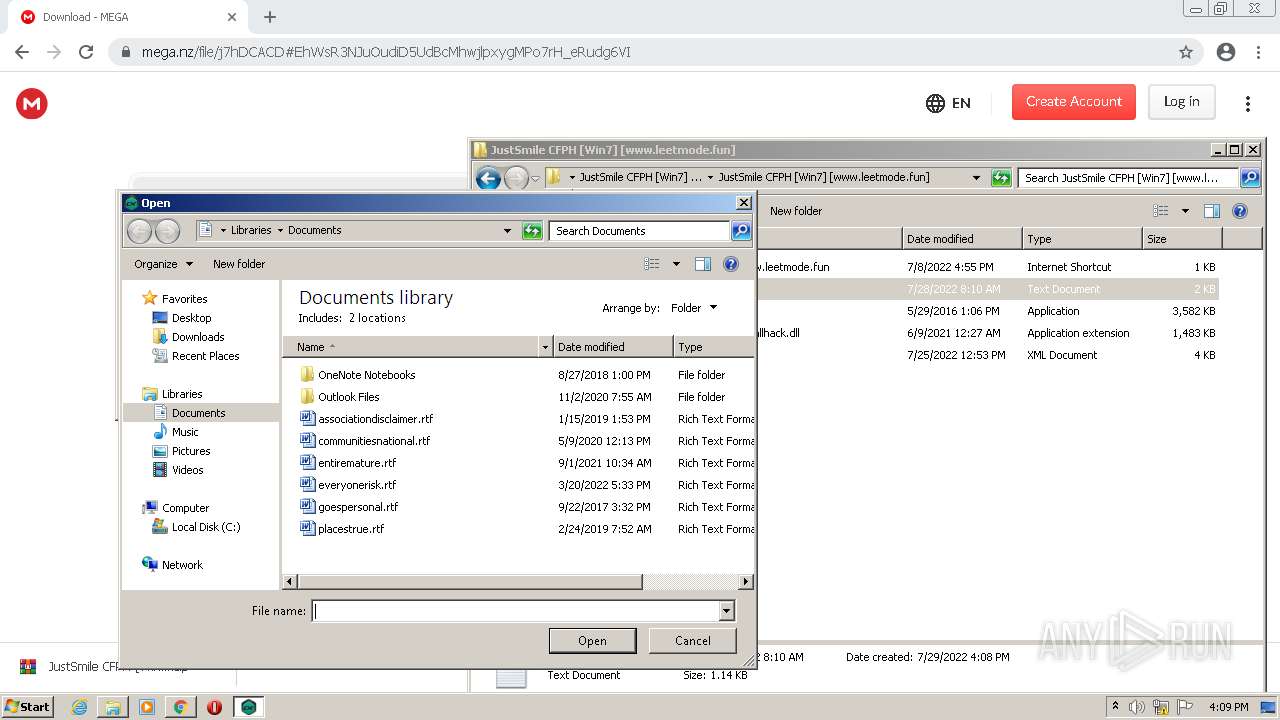Sort by the Date modified column in the Open dialog
Viewport: 1280px width, 720px height.
tap(613, 347)
